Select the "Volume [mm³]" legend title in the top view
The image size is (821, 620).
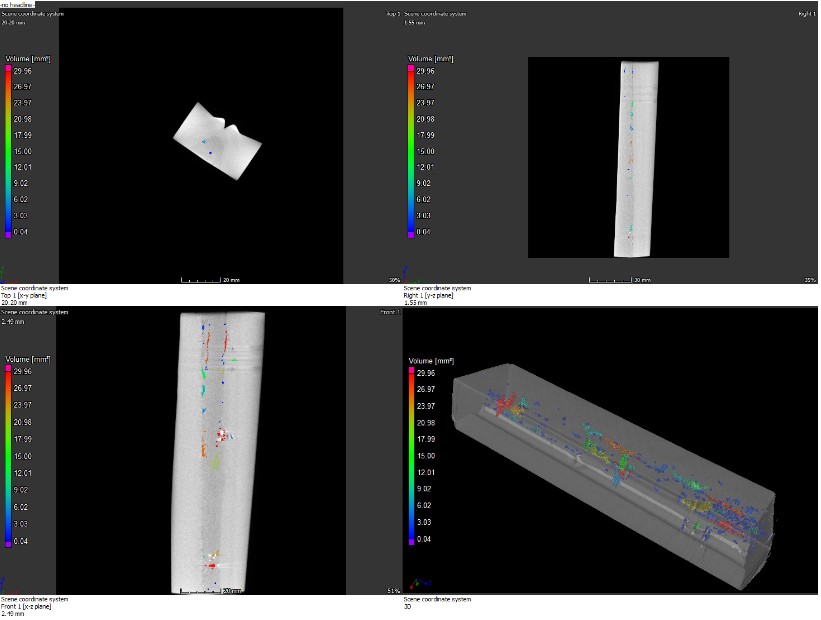point(28,59)
